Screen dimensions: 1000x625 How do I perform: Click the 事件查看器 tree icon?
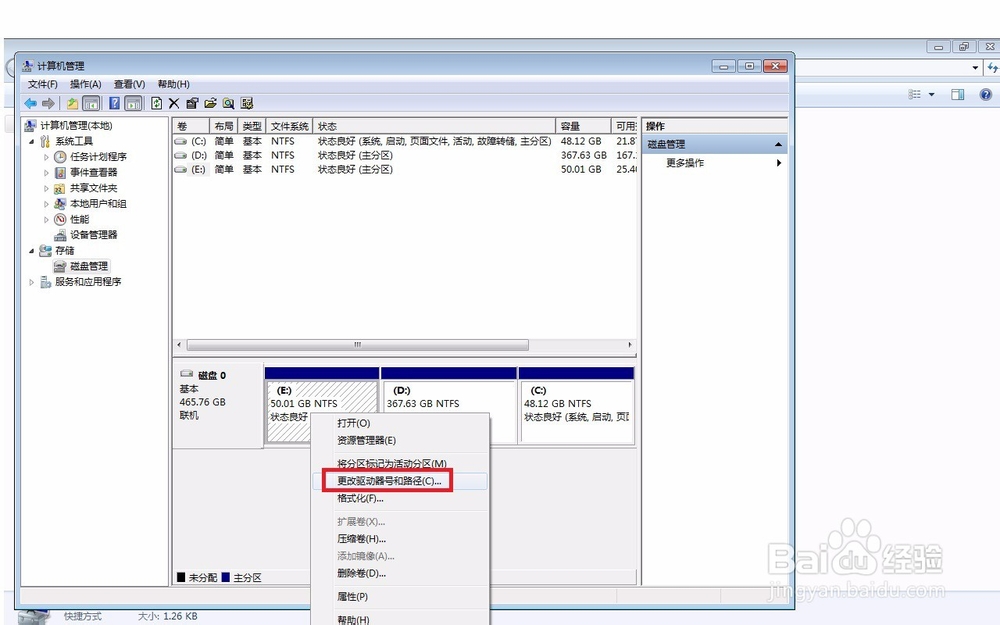click(x=61, y=172)
